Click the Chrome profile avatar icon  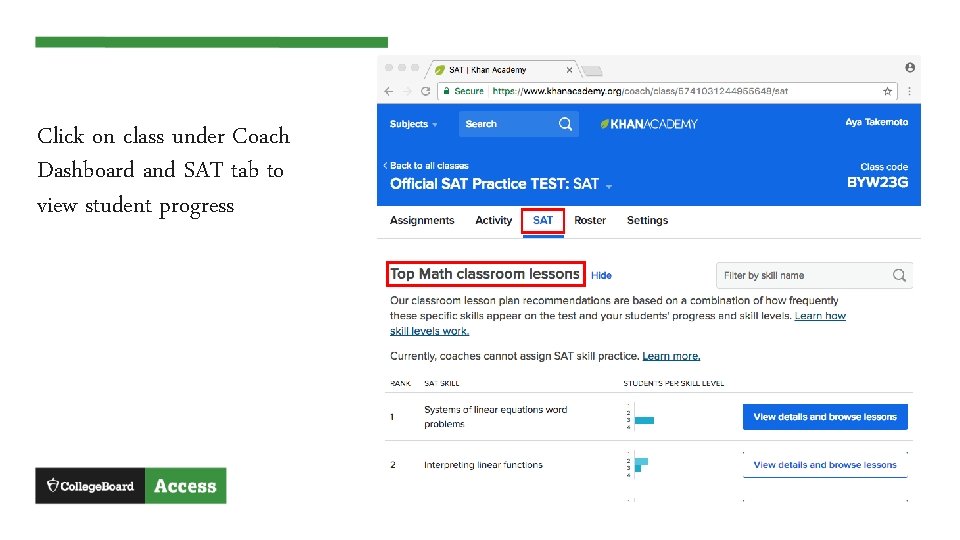(x=910, y=67)
